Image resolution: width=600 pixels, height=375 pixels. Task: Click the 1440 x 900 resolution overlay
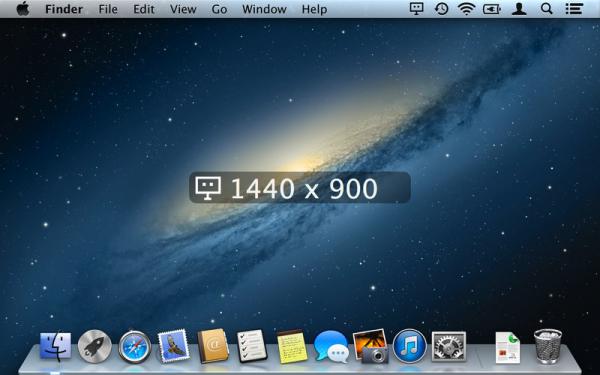coord(300,188)
